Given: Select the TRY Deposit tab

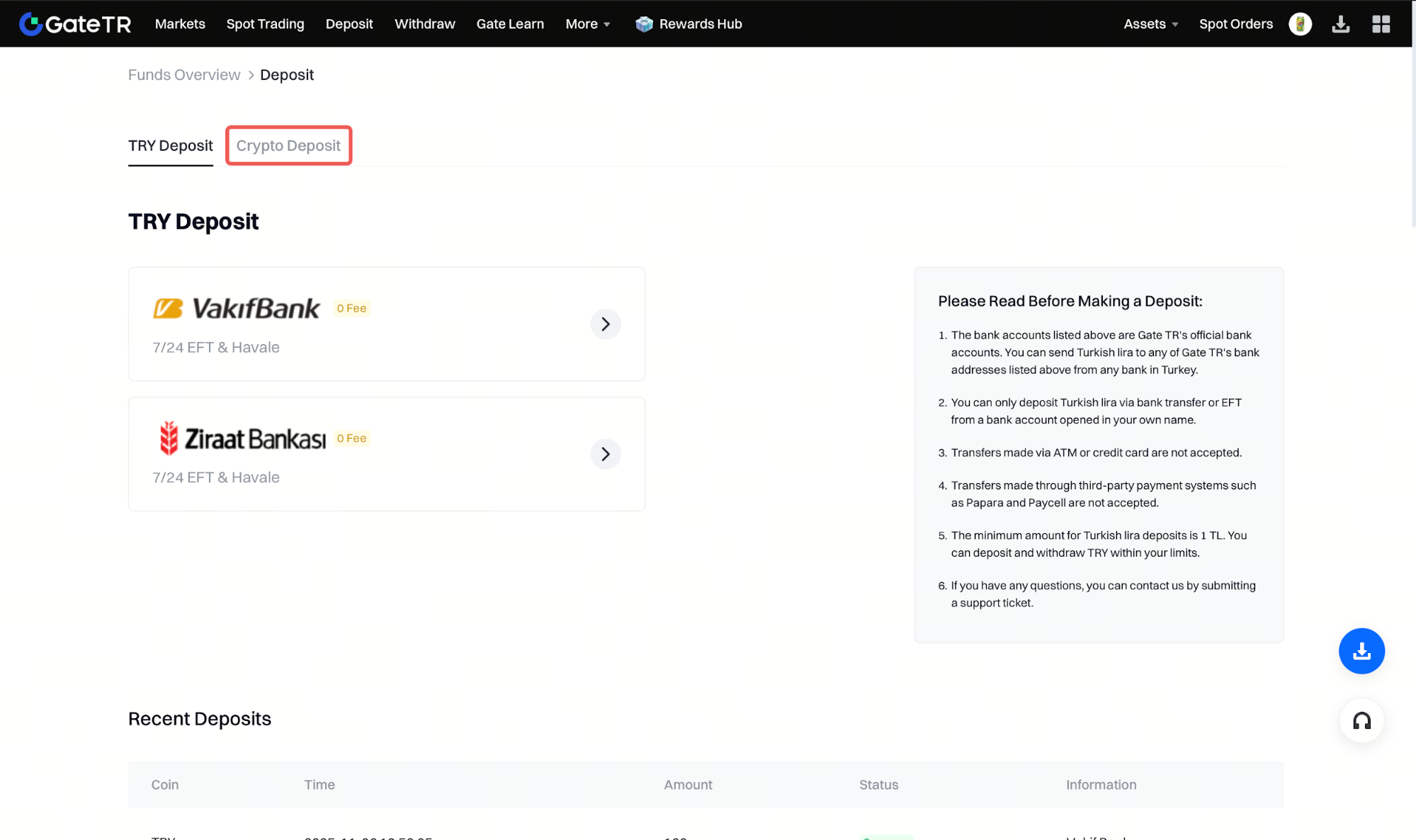Looking at the screenshot, I should pos(170,145).
